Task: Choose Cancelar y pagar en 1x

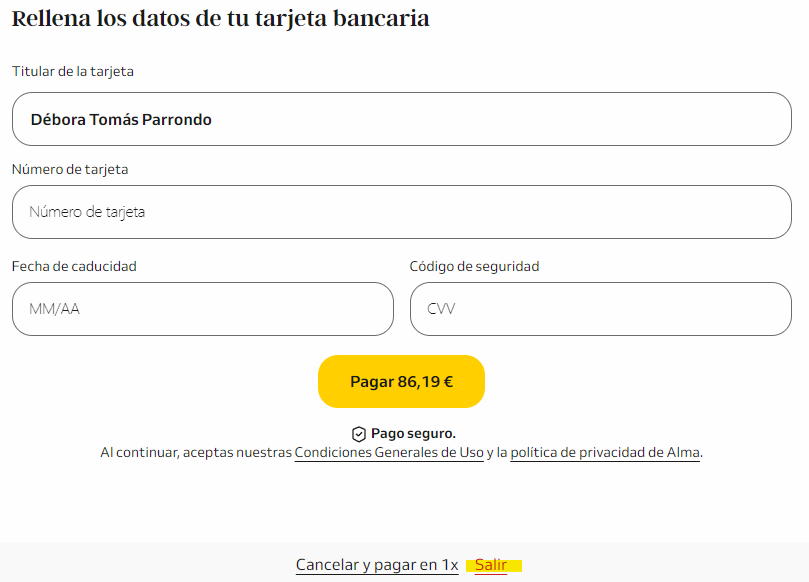Action: point(377,565)
